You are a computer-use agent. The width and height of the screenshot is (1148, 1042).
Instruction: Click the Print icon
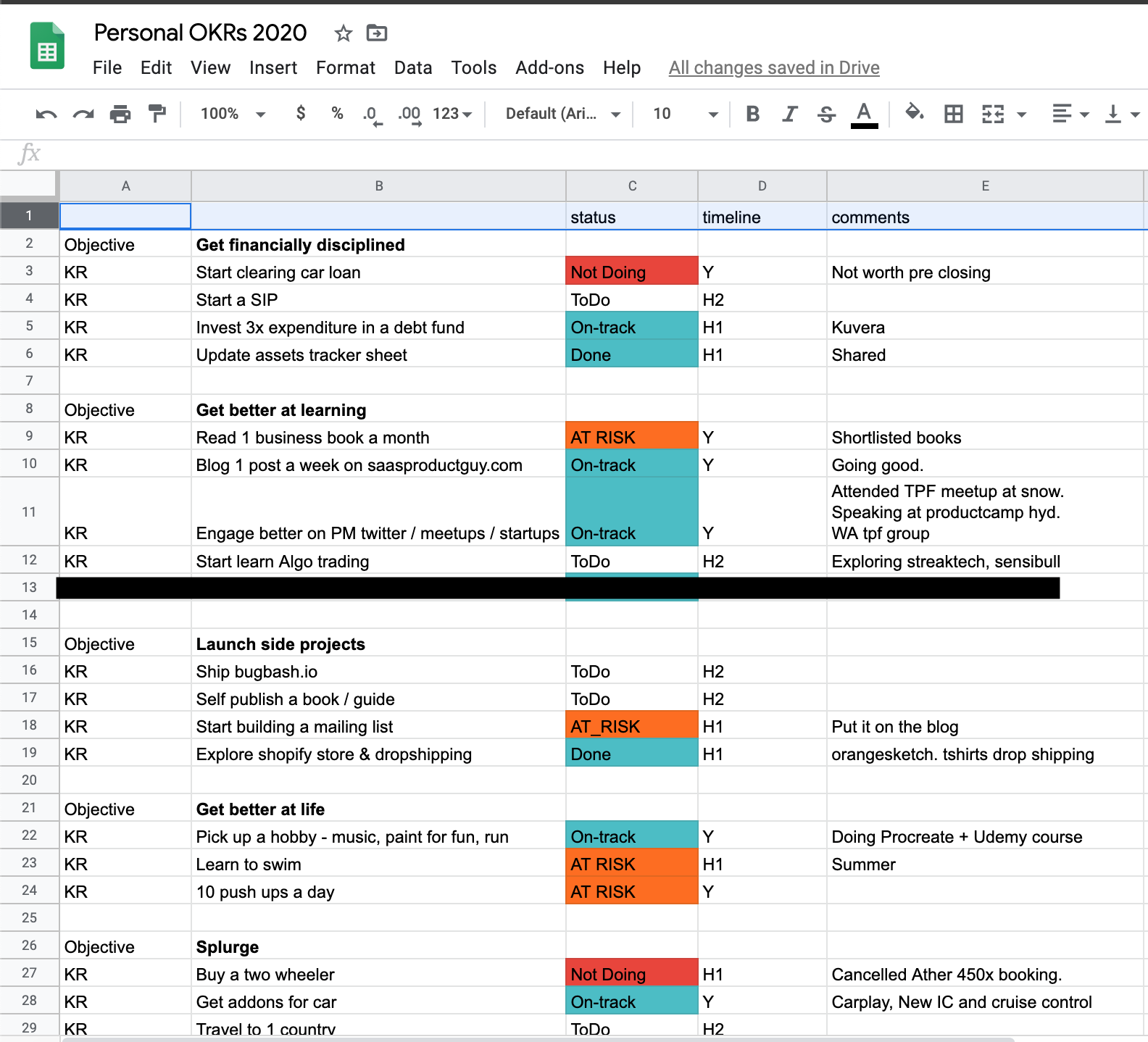pyautogui.click(x=120, y=114)
